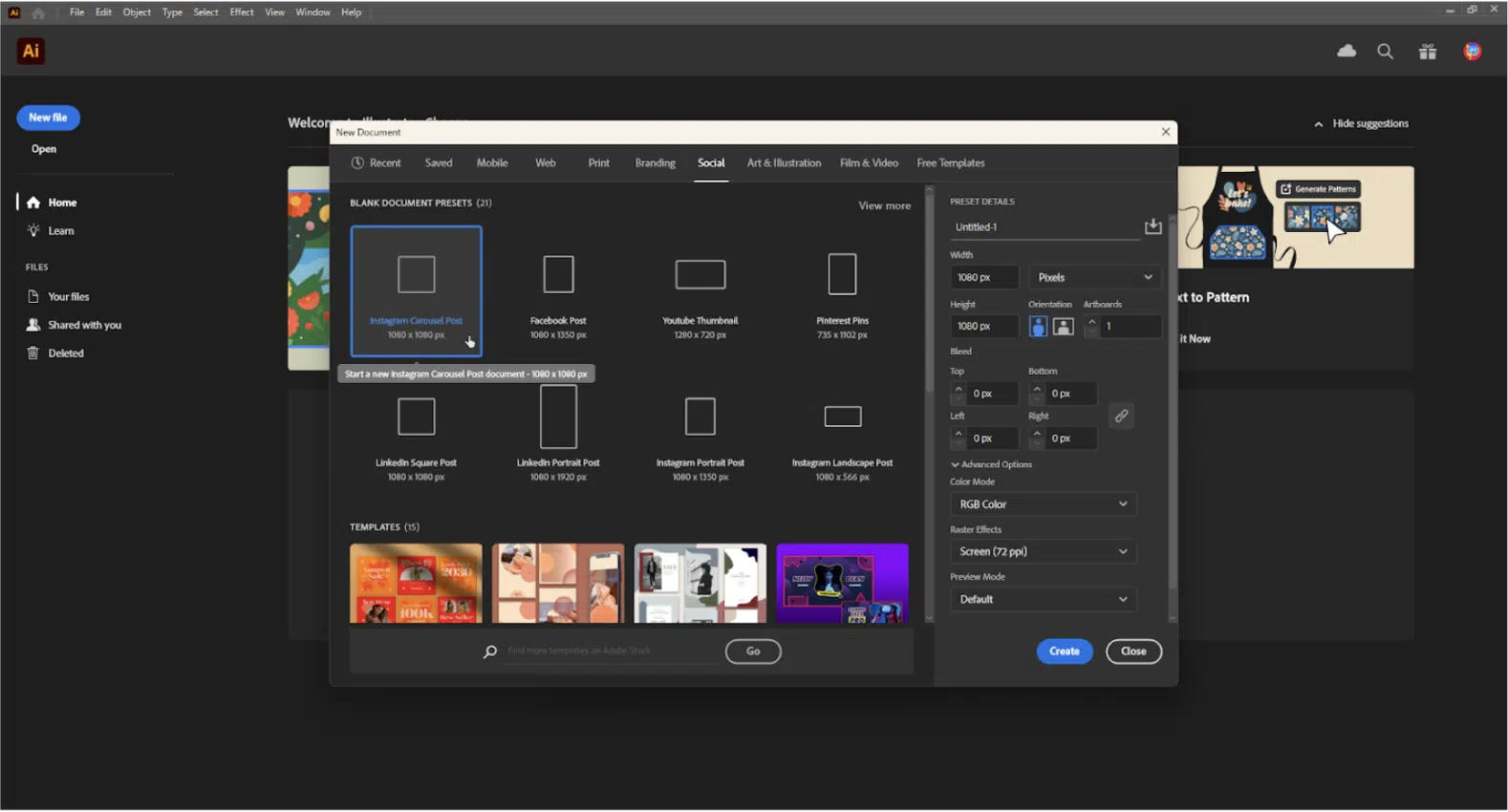Click the Close button in dialog
The width and height of the screenshot is (1508, 812).
(x=1133, y=652)
